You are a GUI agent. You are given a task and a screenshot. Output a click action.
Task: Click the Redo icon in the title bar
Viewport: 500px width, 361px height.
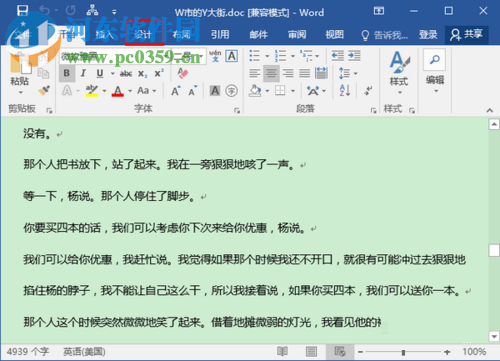pos(70,11)
